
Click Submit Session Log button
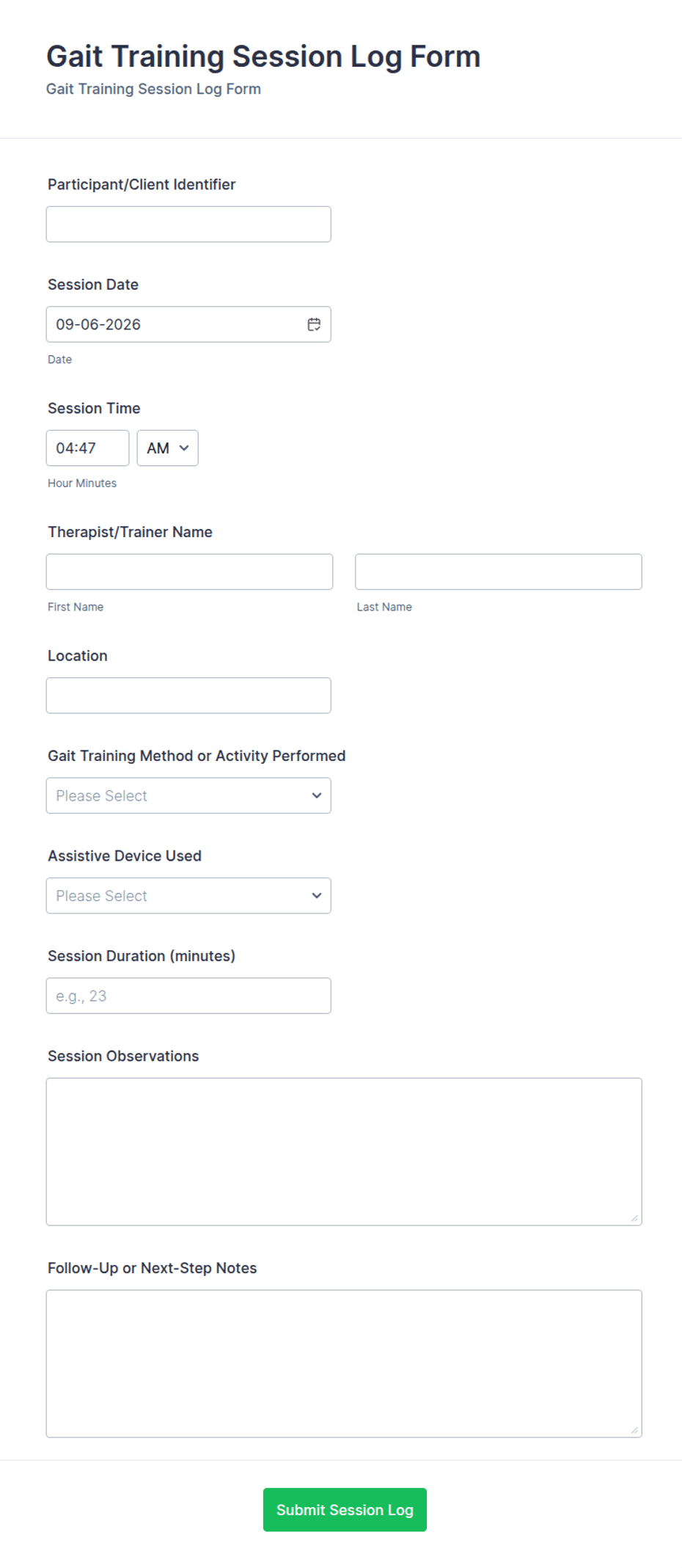(345, 1509)
